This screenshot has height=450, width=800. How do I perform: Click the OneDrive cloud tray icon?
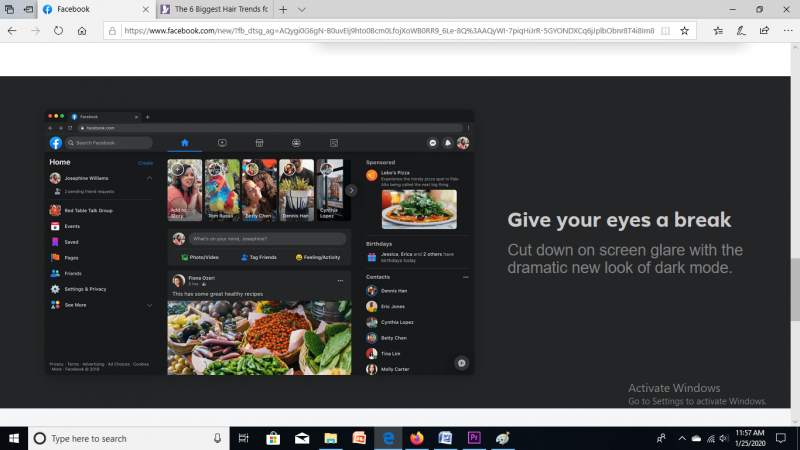pyautogui.click(x=696, y=438)
